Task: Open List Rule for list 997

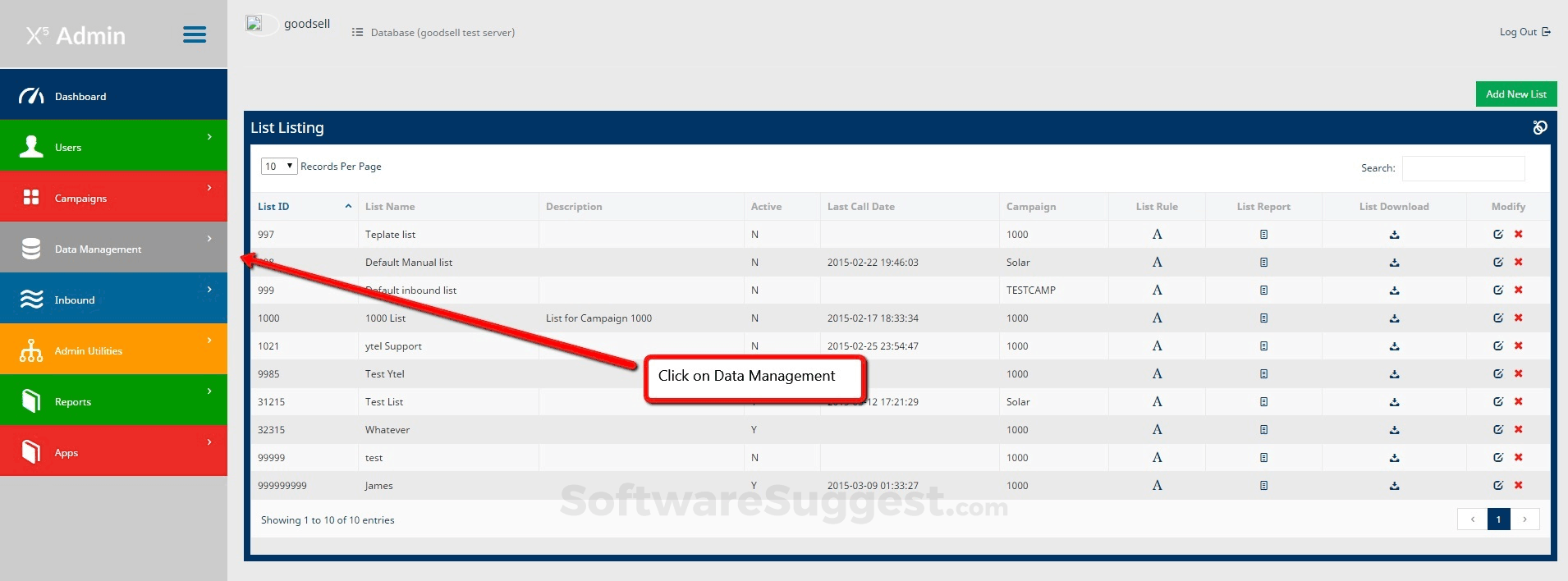Action: [x=1157, y=235]
